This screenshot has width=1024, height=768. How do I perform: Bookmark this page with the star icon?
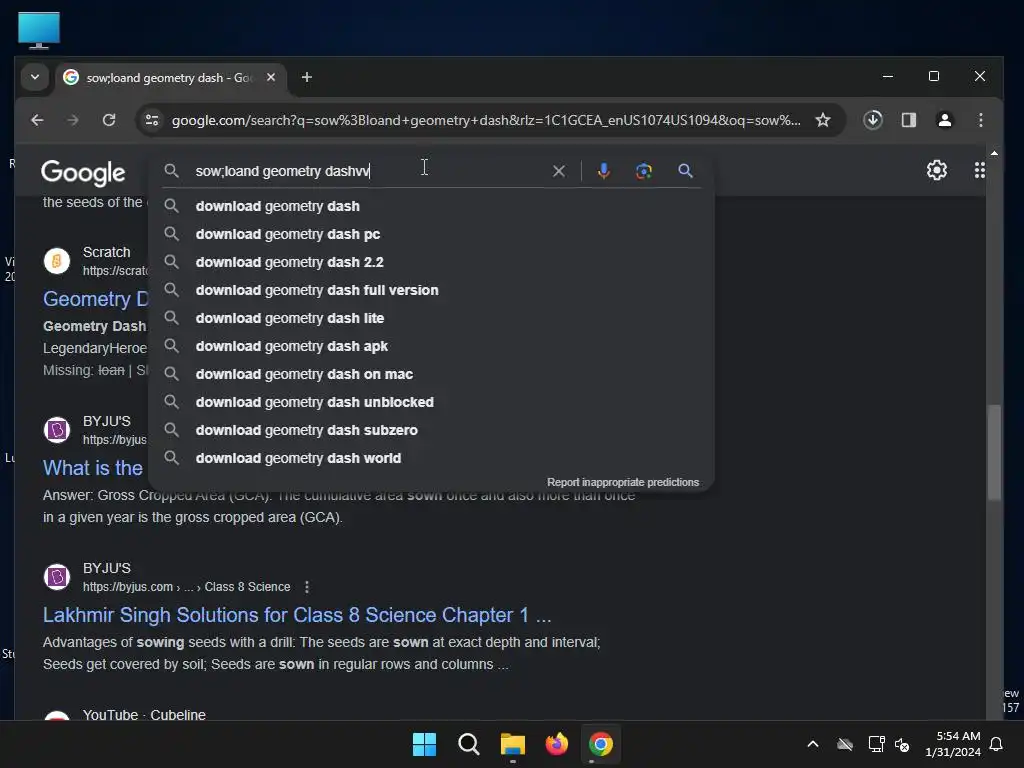[823, 120]
